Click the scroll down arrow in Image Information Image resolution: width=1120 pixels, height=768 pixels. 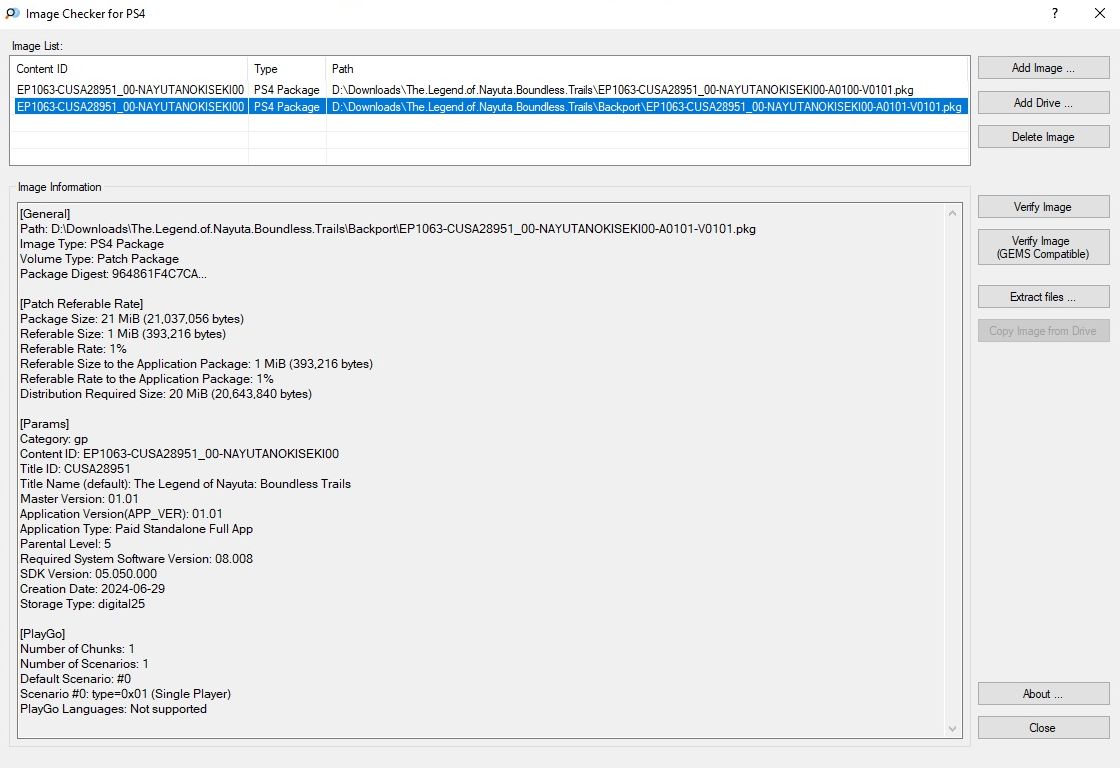[x=952, y=729]
